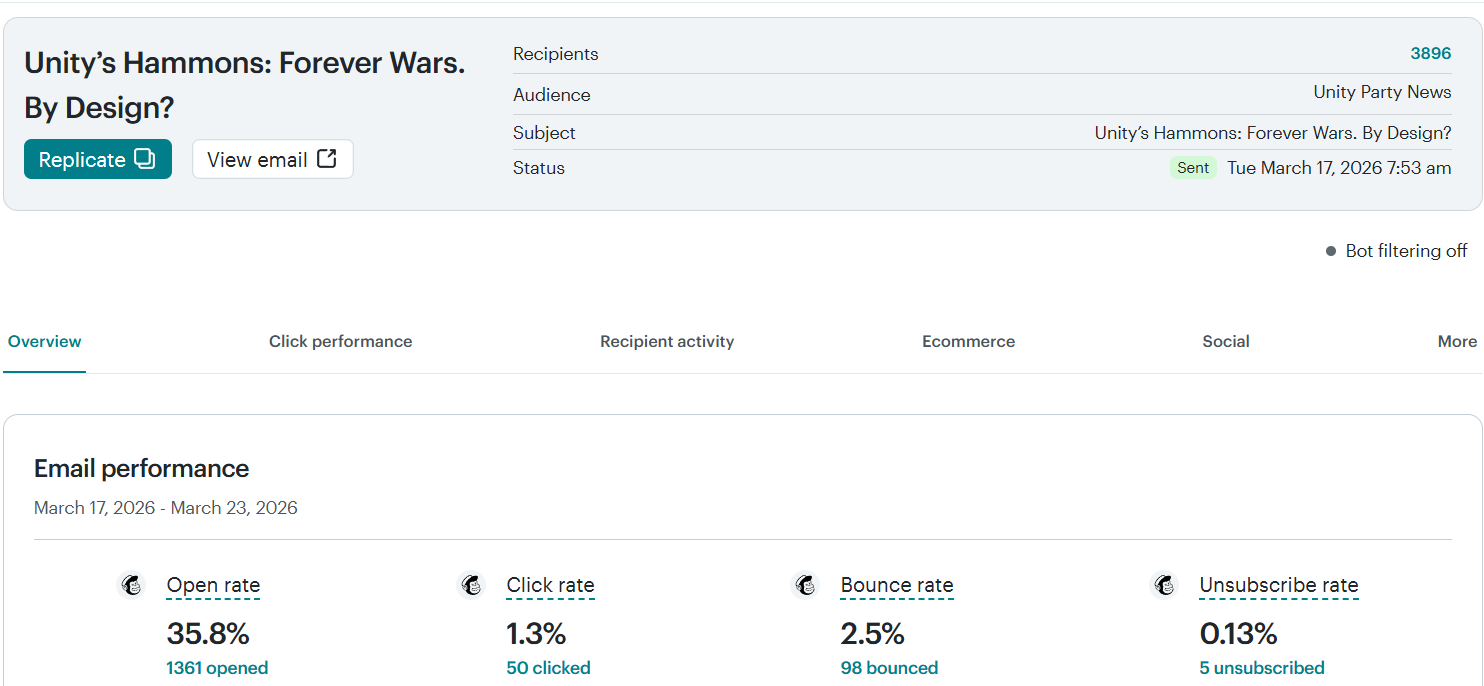Click the Bot filtering off indicator

(x=1396, y=251)
